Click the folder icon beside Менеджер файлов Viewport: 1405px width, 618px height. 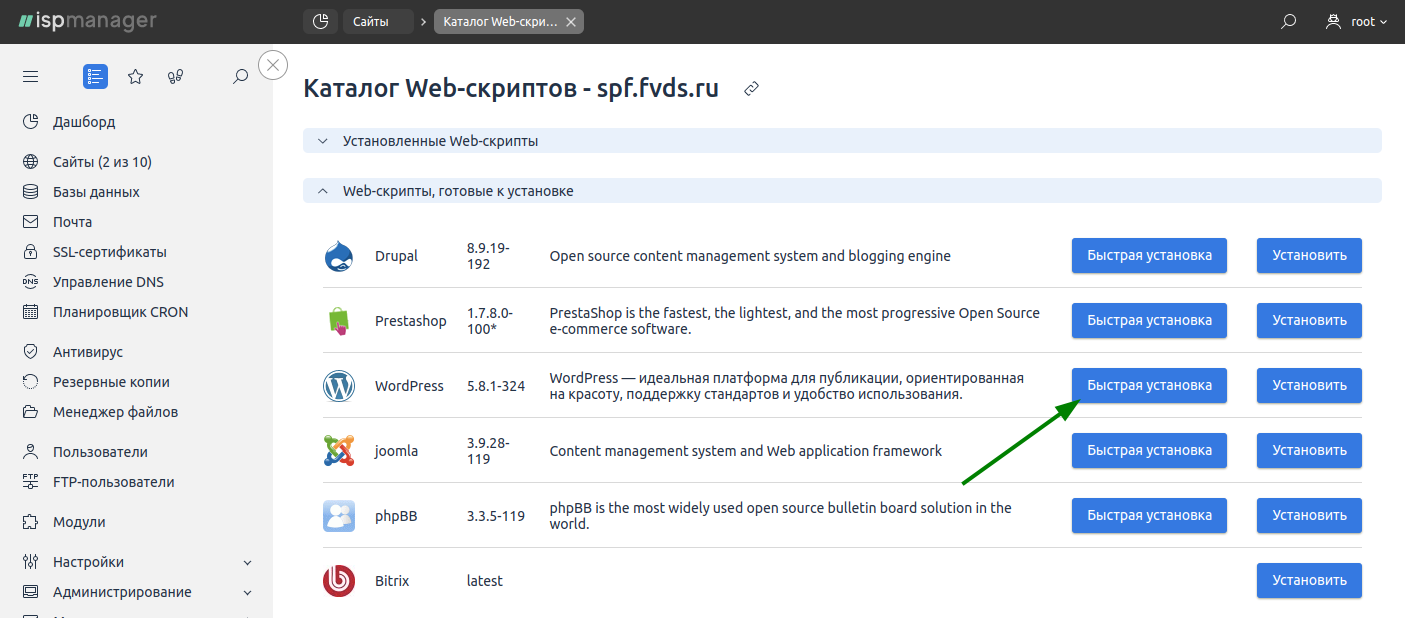tap(30, 412)
